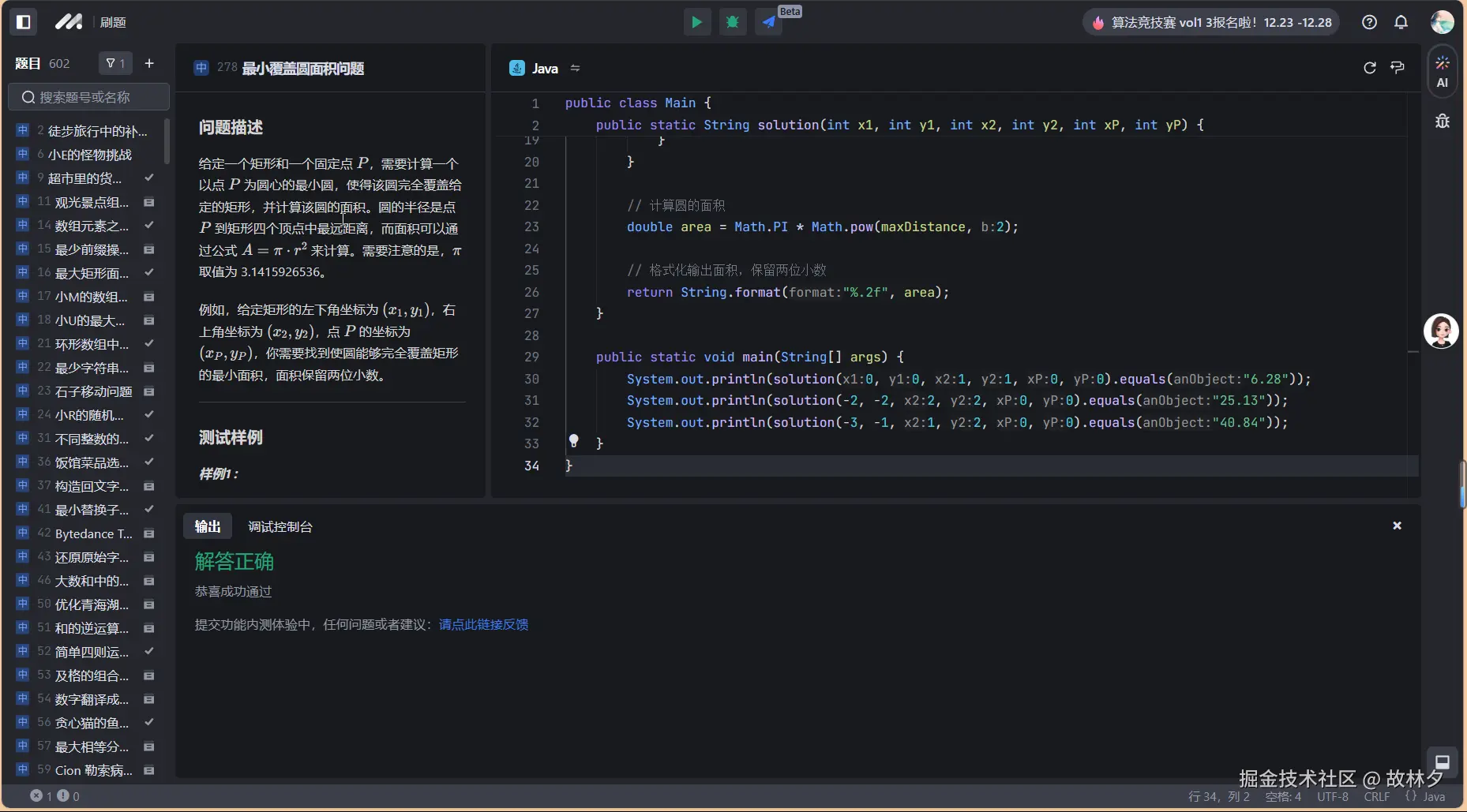Select the 输出 tab
The width and height of the screenshot is (1467, 812).
(x=208, y=526)
